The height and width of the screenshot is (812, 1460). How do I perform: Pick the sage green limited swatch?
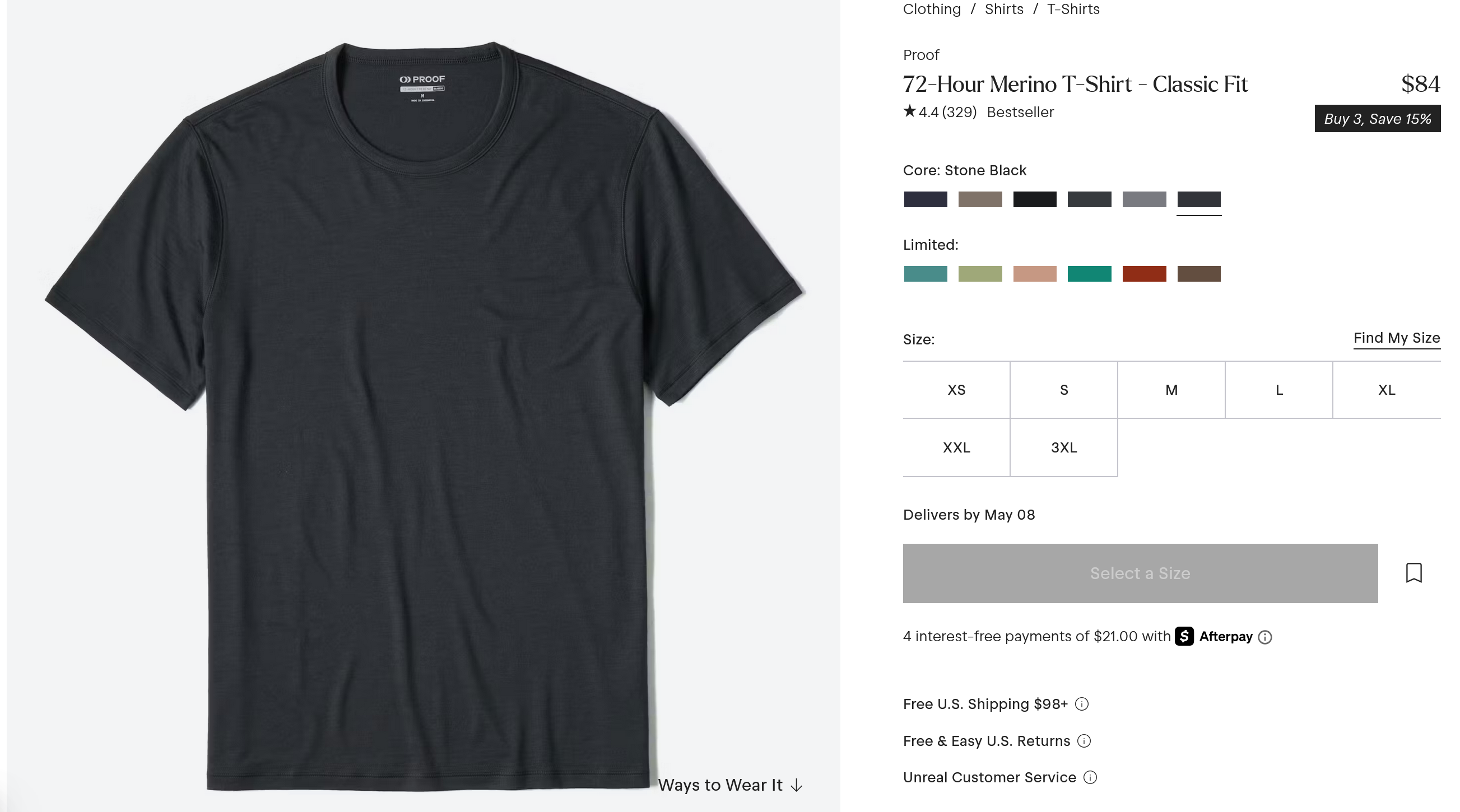pos(980,274)
